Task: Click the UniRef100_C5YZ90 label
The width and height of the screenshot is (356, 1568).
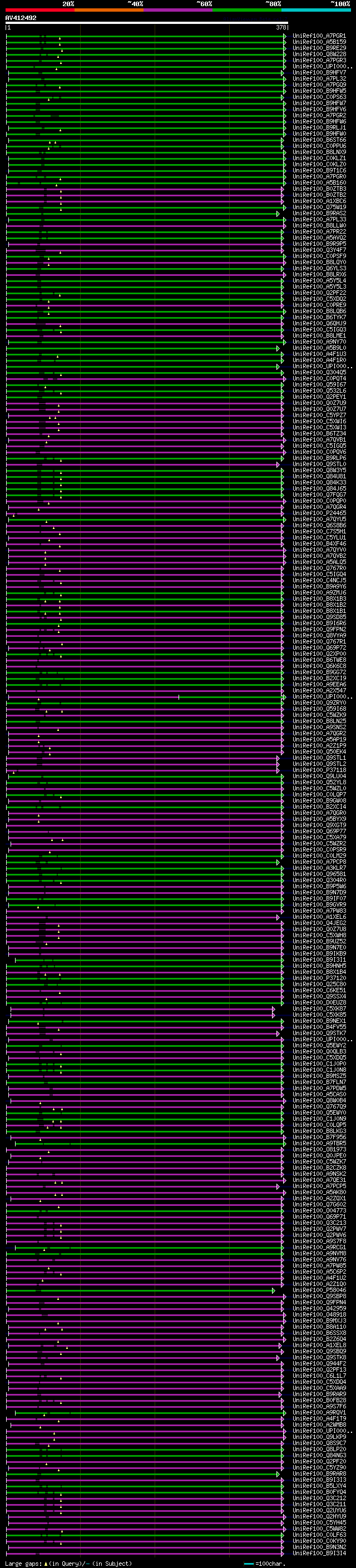Action: coord(319,1467)
